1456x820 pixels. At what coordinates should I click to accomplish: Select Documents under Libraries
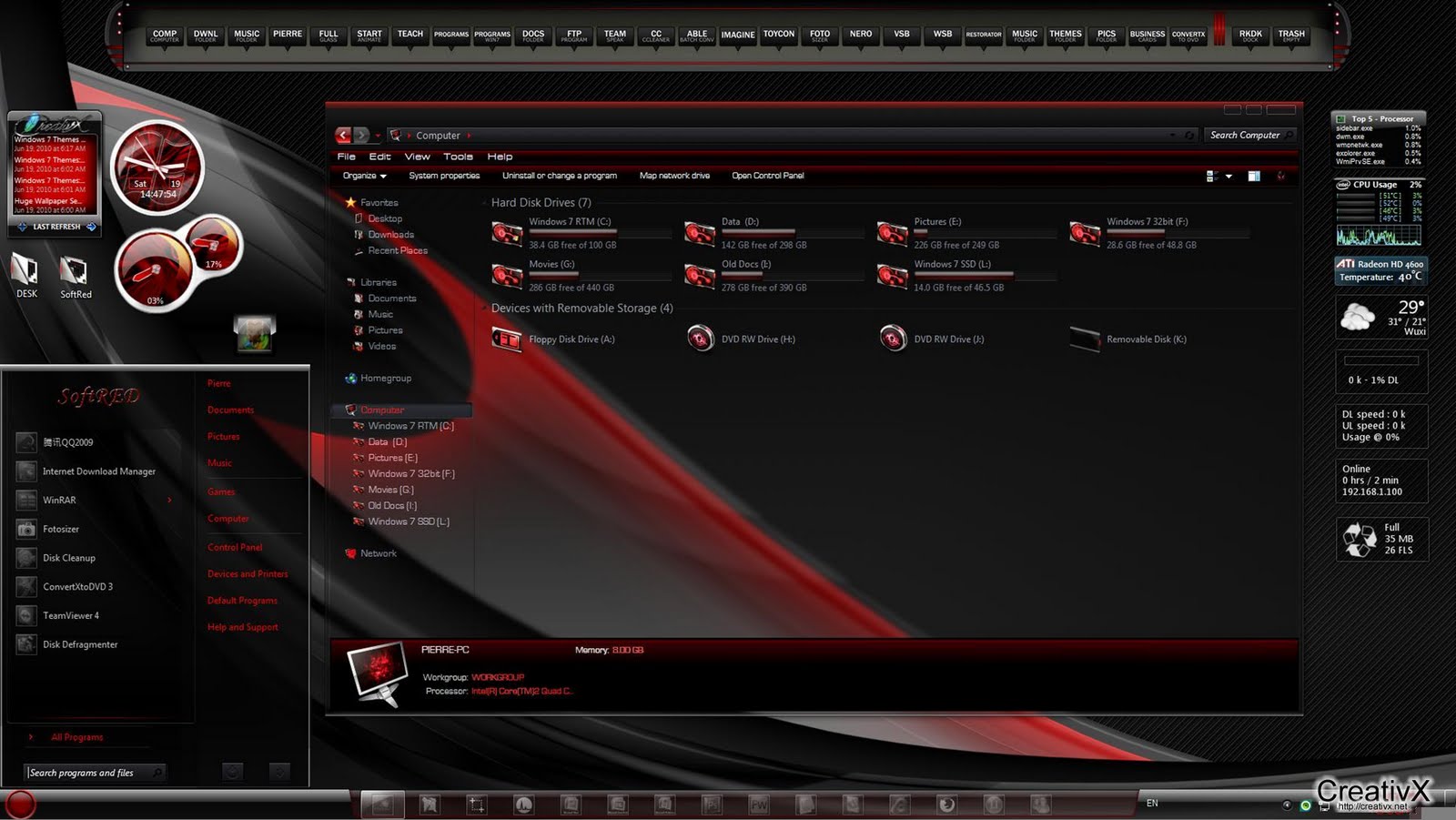coord(391,299)
